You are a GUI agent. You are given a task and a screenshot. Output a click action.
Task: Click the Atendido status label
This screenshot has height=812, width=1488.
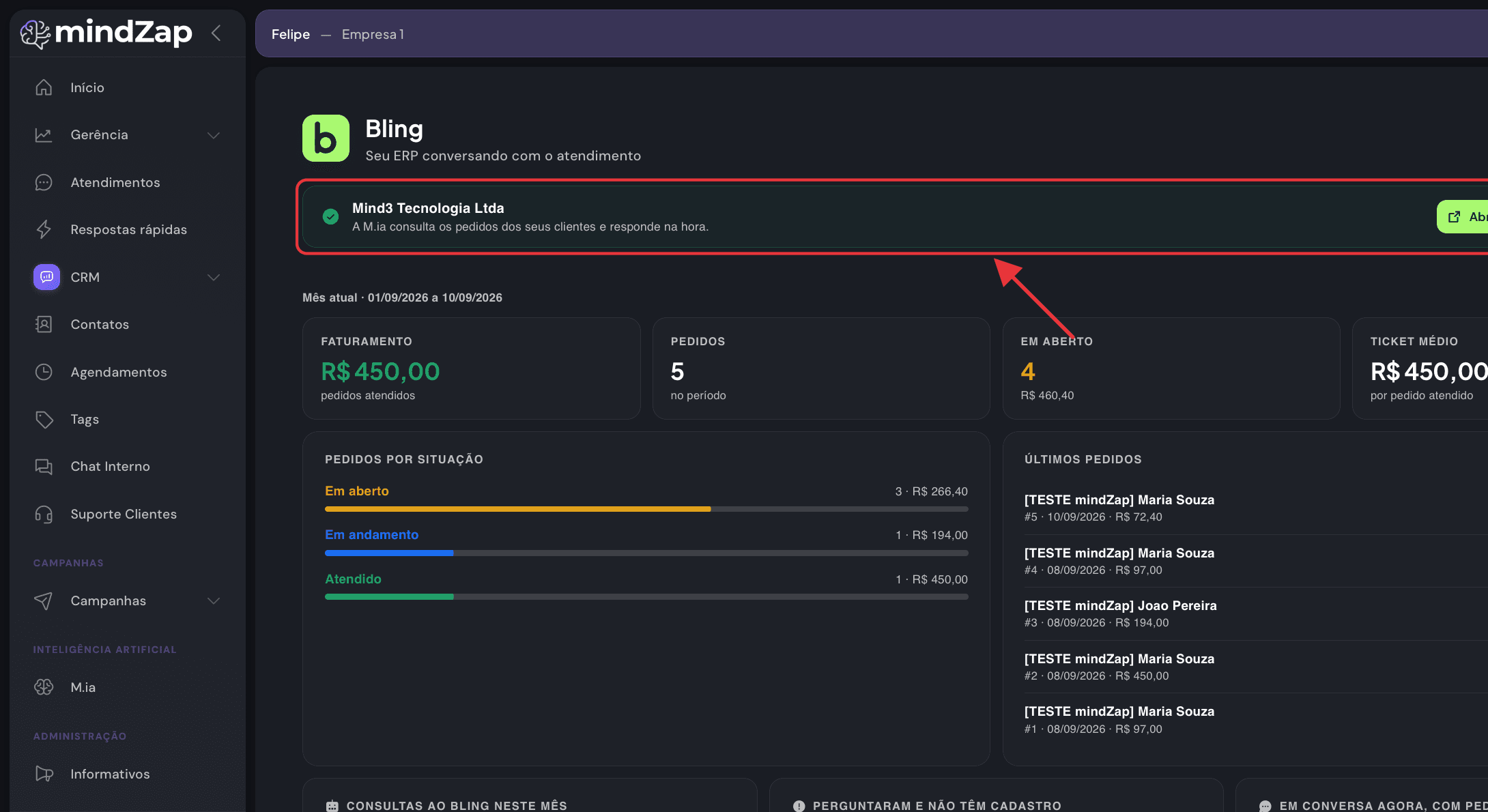click(x=353, y=579)
